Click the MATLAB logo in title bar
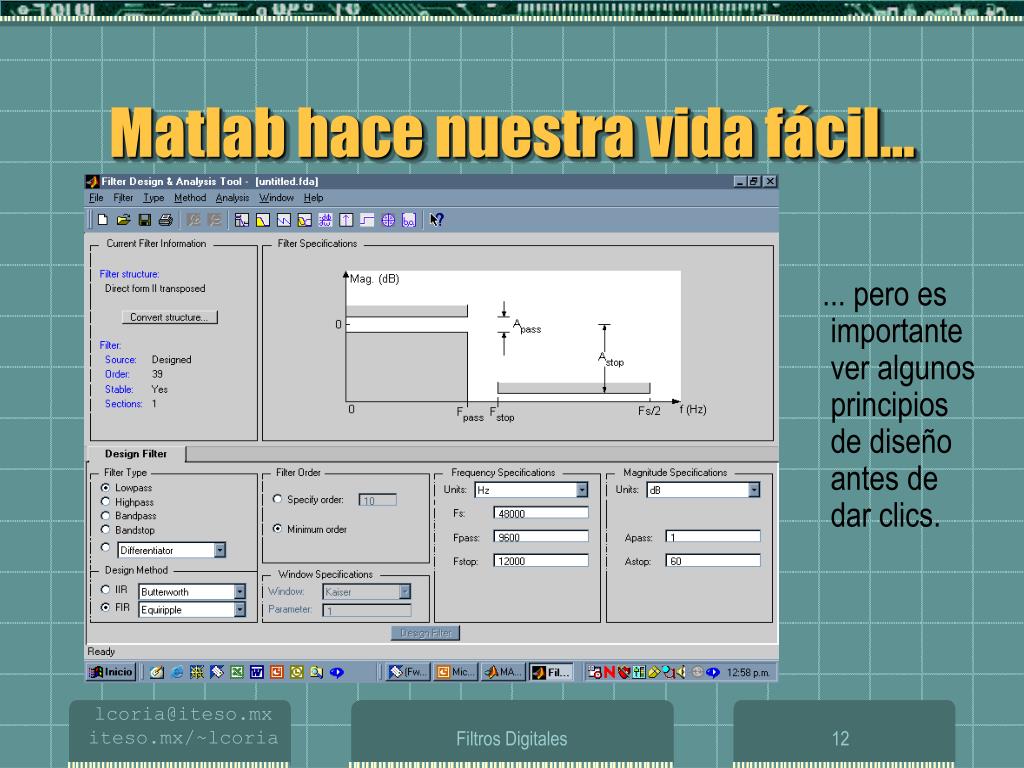Screen dimensions: 1024x768 tap(92, 182)
